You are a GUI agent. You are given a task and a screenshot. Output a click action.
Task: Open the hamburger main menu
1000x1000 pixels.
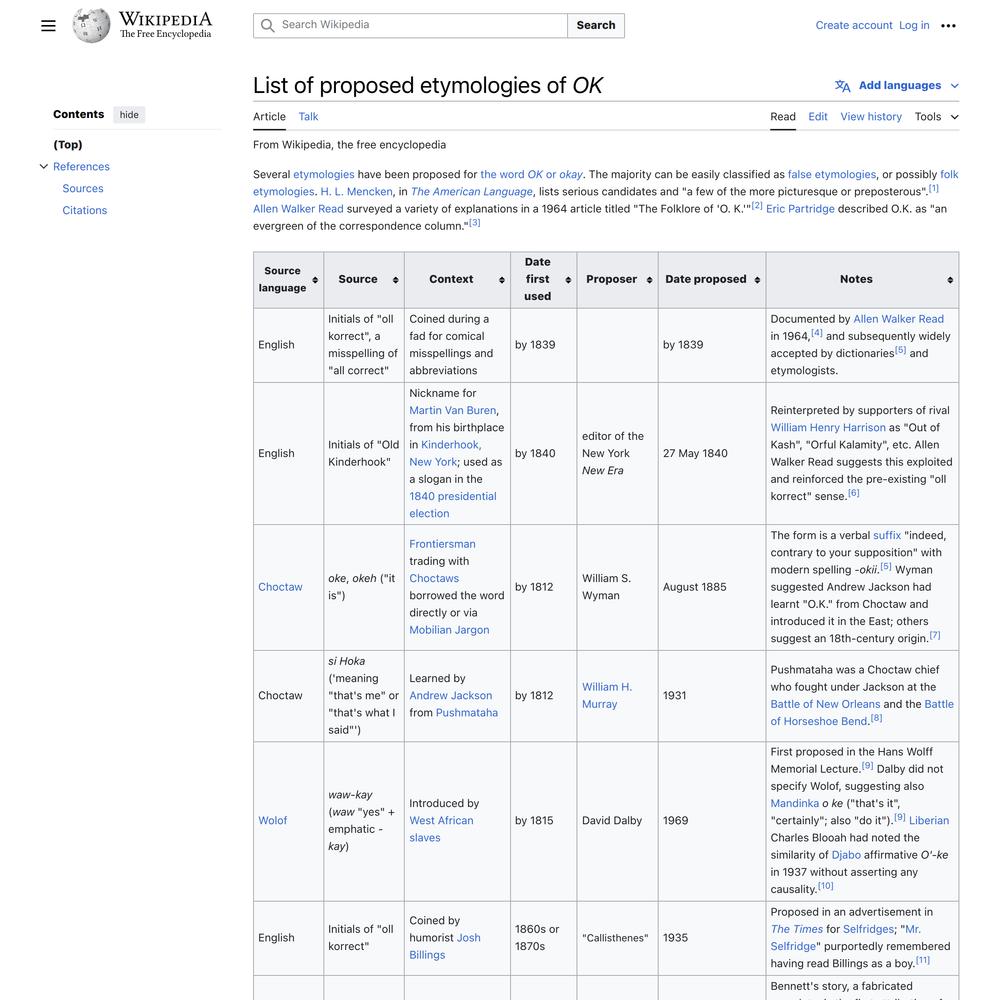click(48, 26)
